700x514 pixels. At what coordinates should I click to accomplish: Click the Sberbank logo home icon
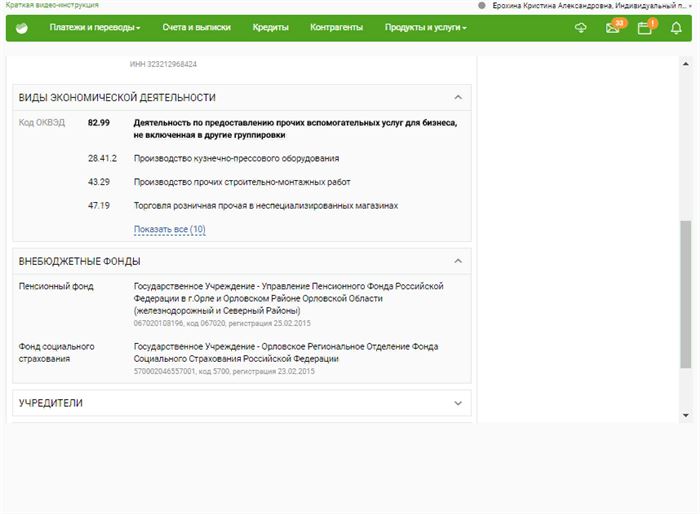21,28
